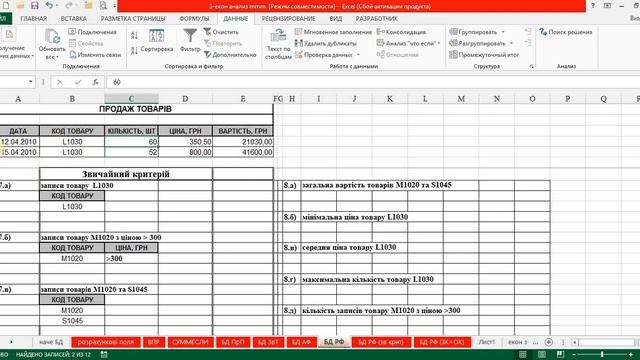
Task: Select cell with value 41600,00
Action: [x=243, y=152]
